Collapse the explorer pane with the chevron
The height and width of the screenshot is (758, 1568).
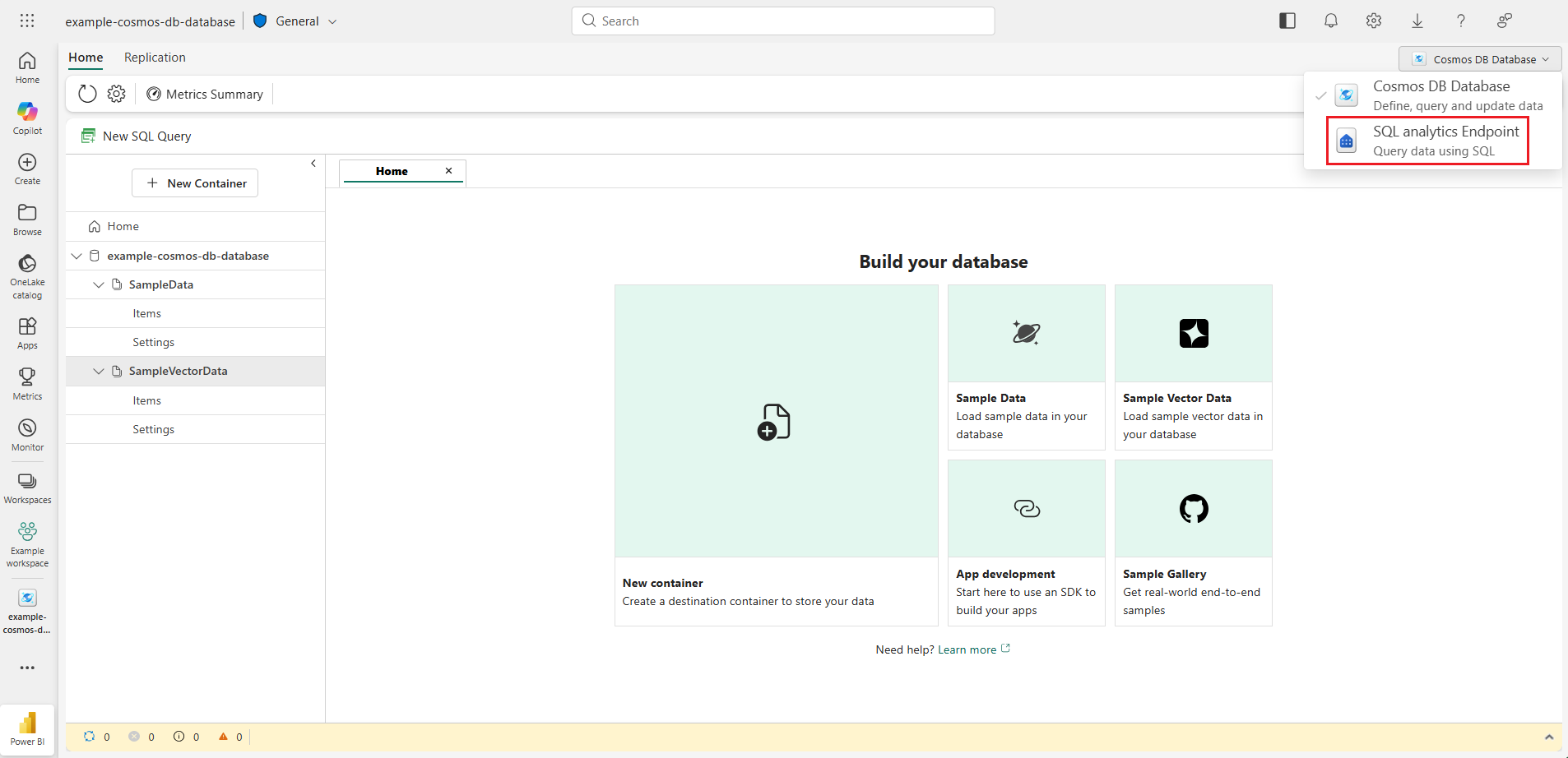[313, 164]
